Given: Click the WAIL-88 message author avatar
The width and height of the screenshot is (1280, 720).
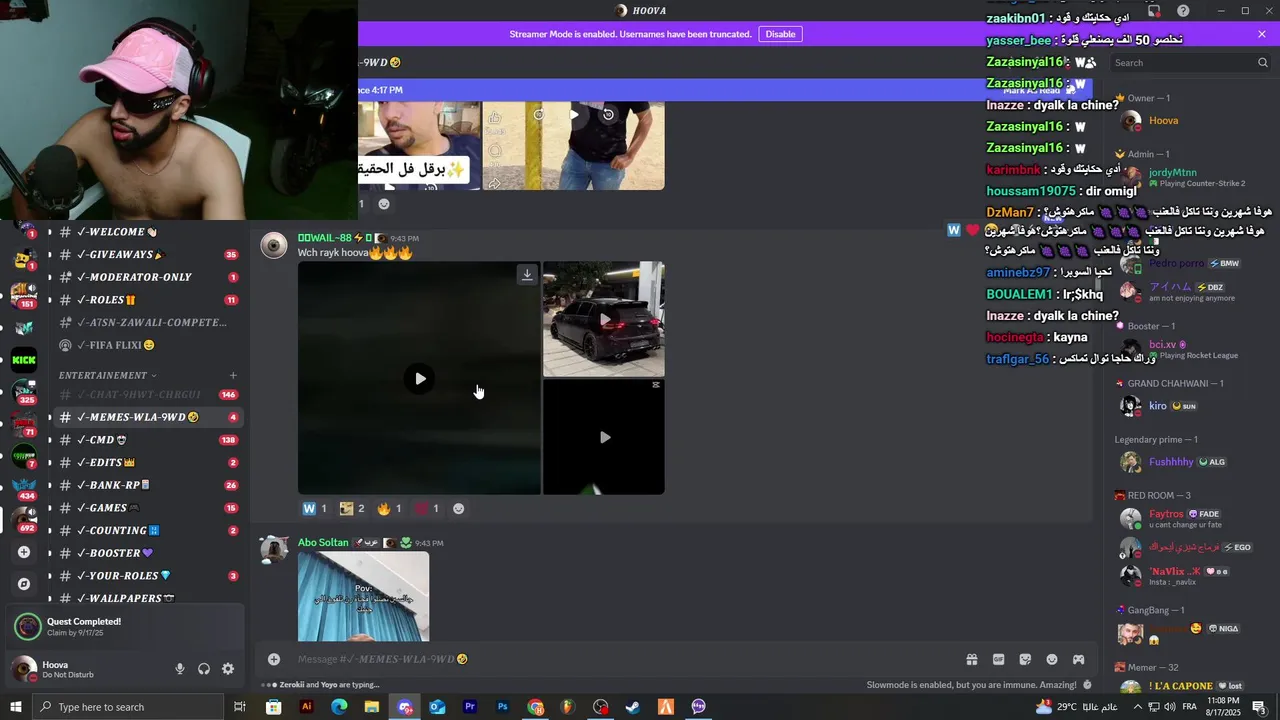Looking at the screenshot, I should [x=274, y=246].
